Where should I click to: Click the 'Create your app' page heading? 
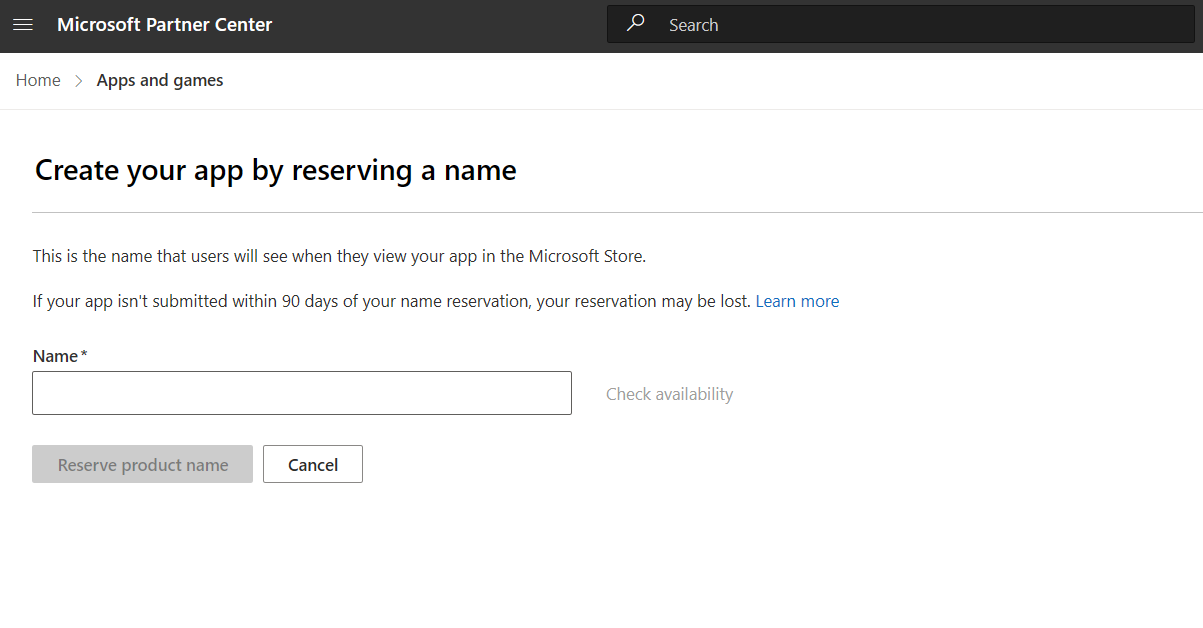point(276,170)
